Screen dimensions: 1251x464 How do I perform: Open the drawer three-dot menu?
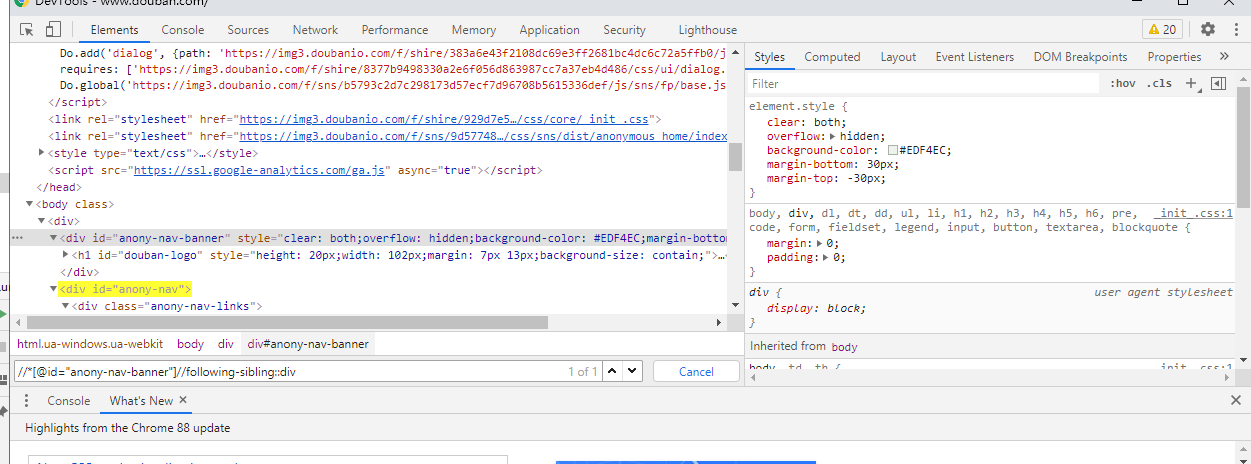click(x=27, y=401)
